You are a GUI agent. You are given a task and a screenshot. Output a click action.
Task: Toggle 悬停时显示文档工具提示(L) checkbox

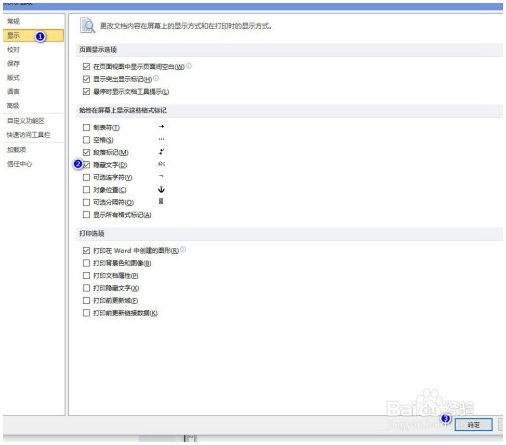coord(86,91)
